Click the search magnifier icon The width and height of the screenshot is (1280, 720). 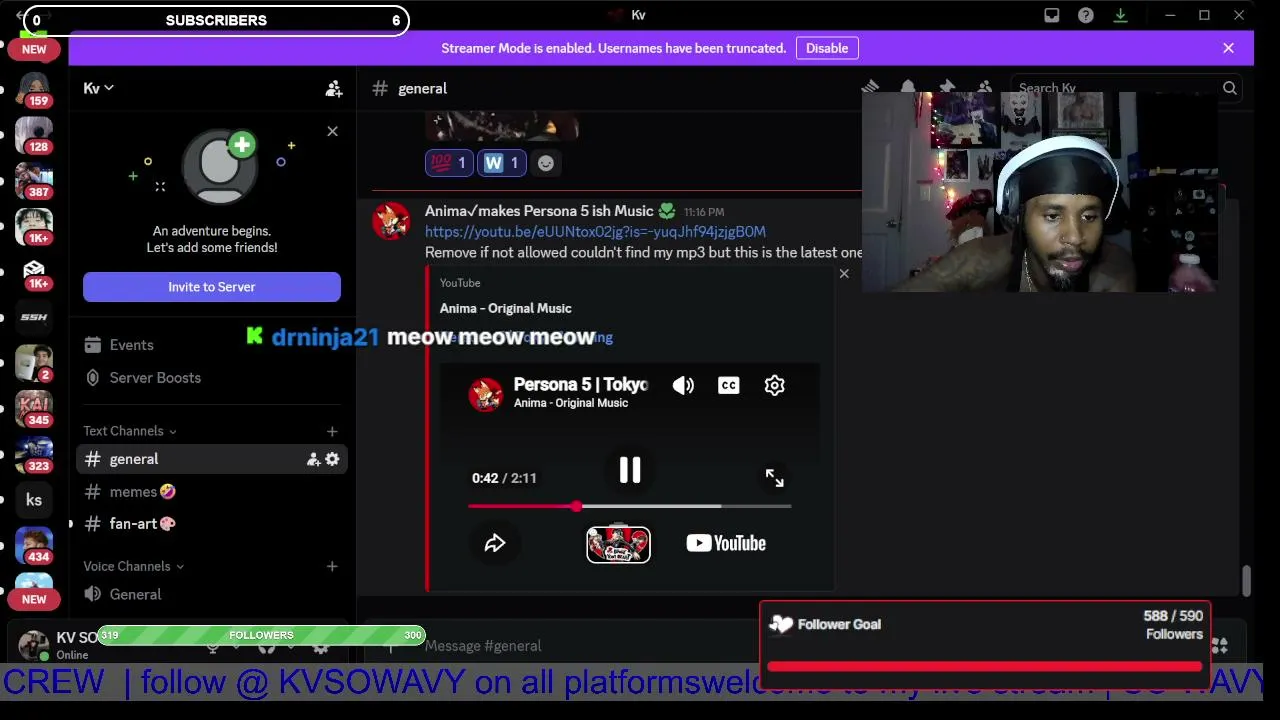[1230, 88]
